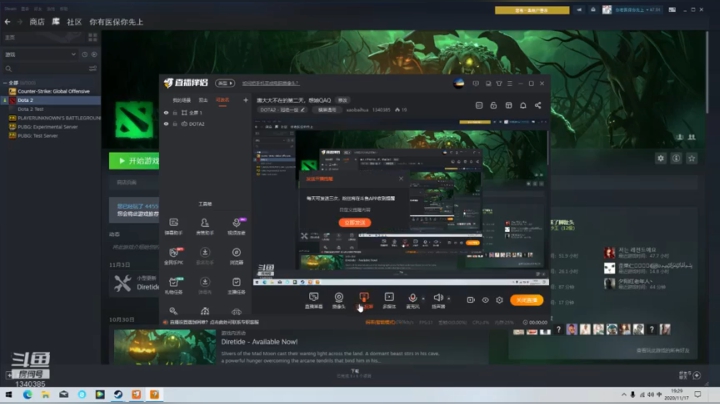Viewport: 720px width, 404px height.
Task: Close the reminder dialog with X
Action: [401, 179]
